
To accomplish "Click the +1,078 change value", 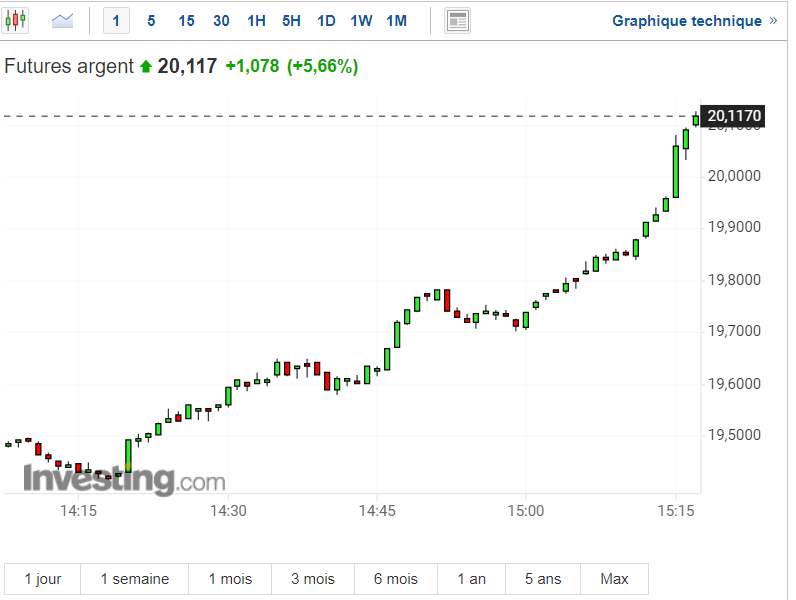I will [252, 66].
